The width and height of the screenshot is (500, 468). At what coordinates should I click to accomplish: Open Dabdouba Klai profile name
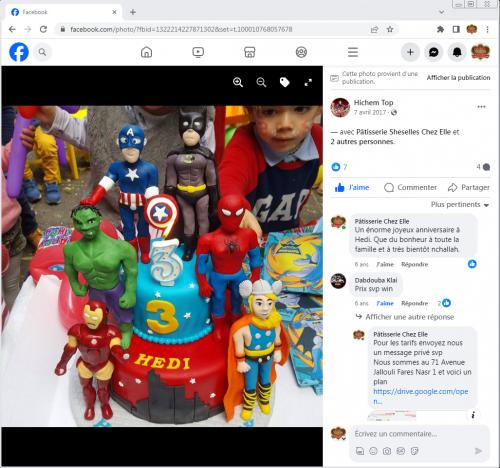(x=376, y=280)
